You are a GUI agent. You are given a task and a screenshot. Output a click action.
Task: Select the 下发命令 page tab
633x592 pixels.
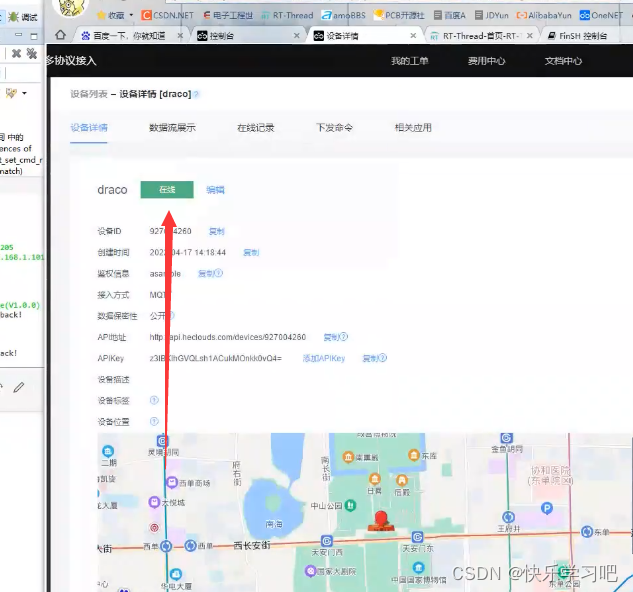tap(334, 128)
